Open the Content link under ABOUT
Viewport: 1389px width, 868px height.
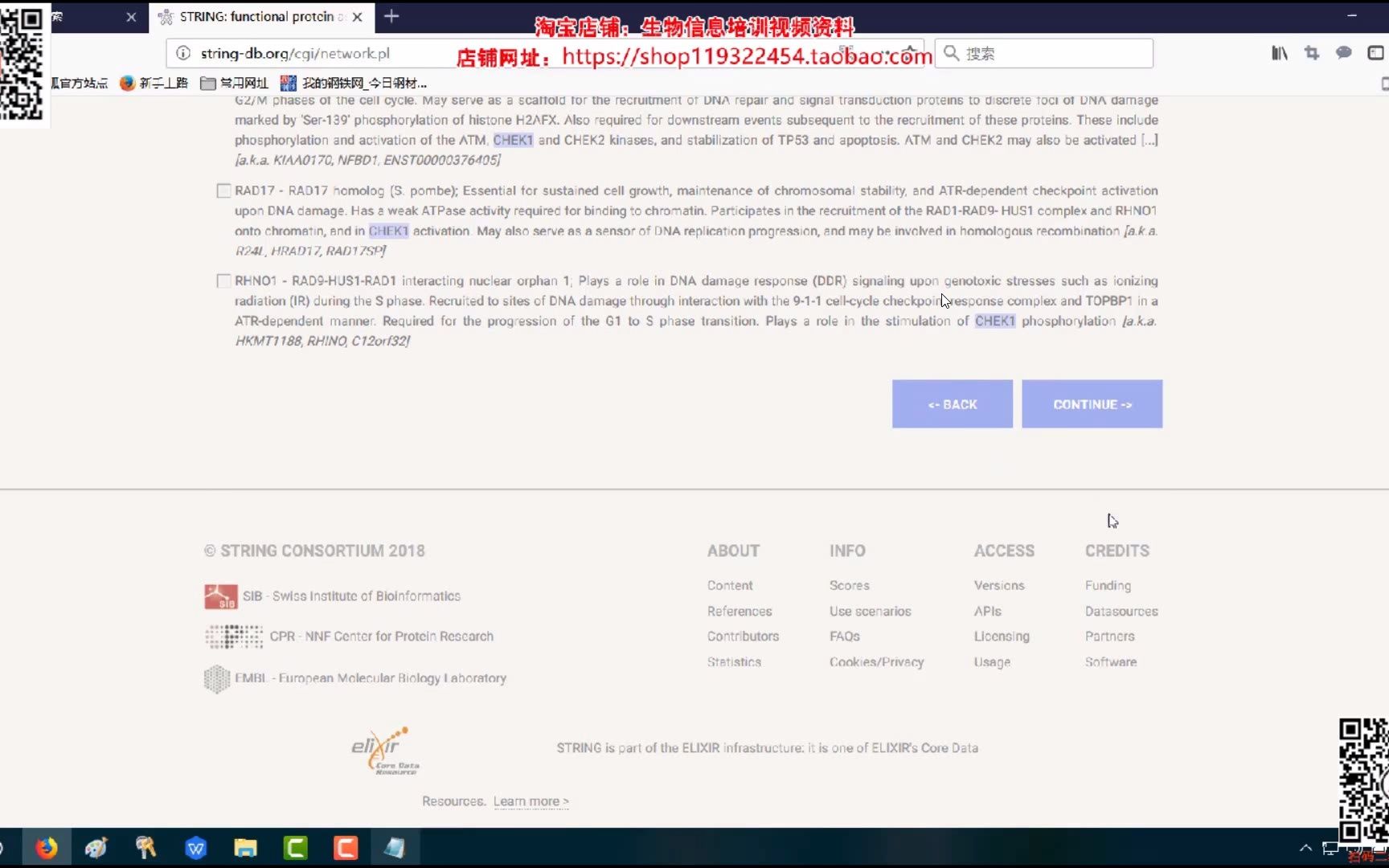(x=730, y=586)
